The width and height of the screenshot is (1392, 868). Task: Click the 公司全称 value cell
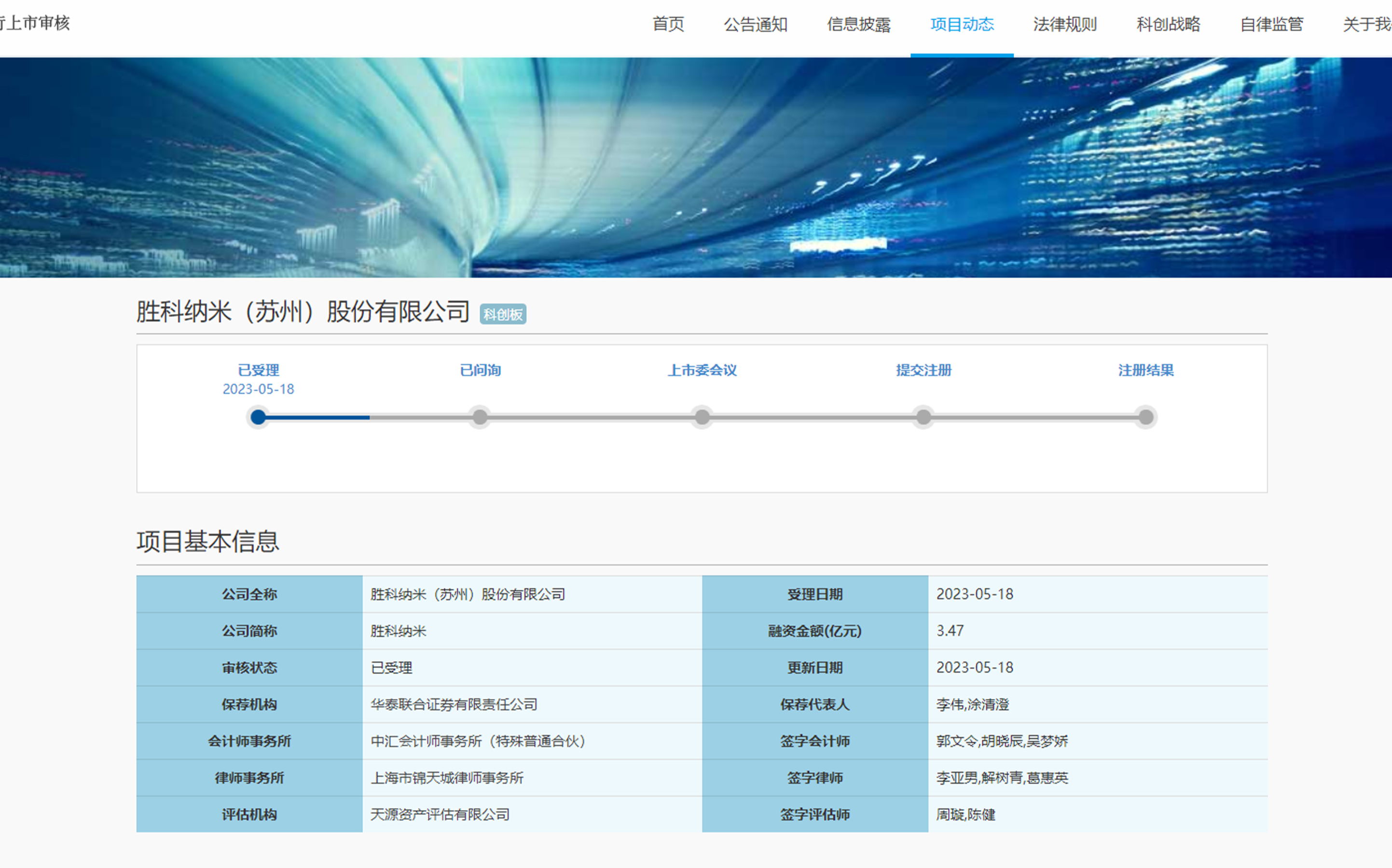(x=532, y=594)
